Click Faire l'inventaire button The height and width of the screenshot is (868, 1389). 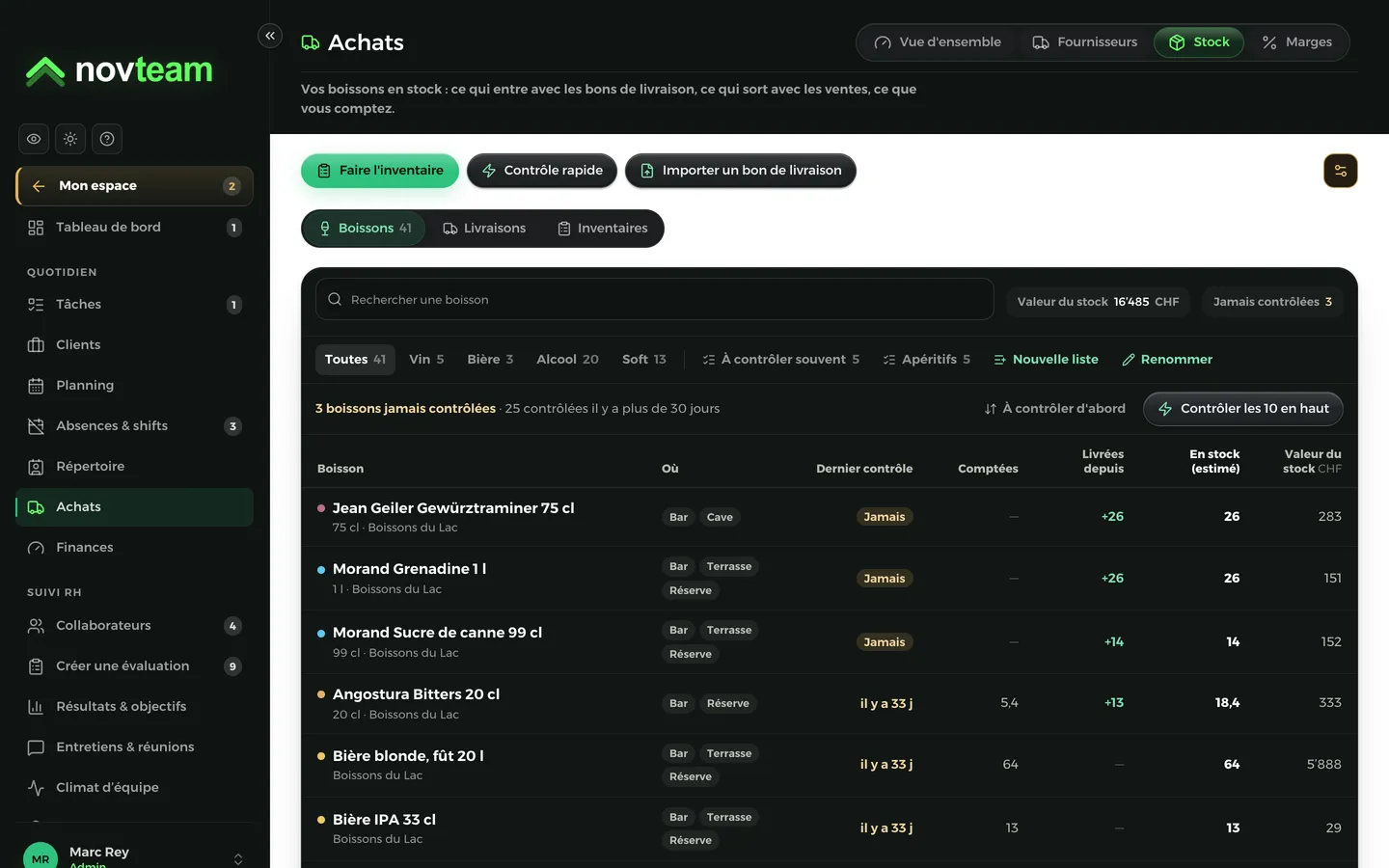pos(380,171)
